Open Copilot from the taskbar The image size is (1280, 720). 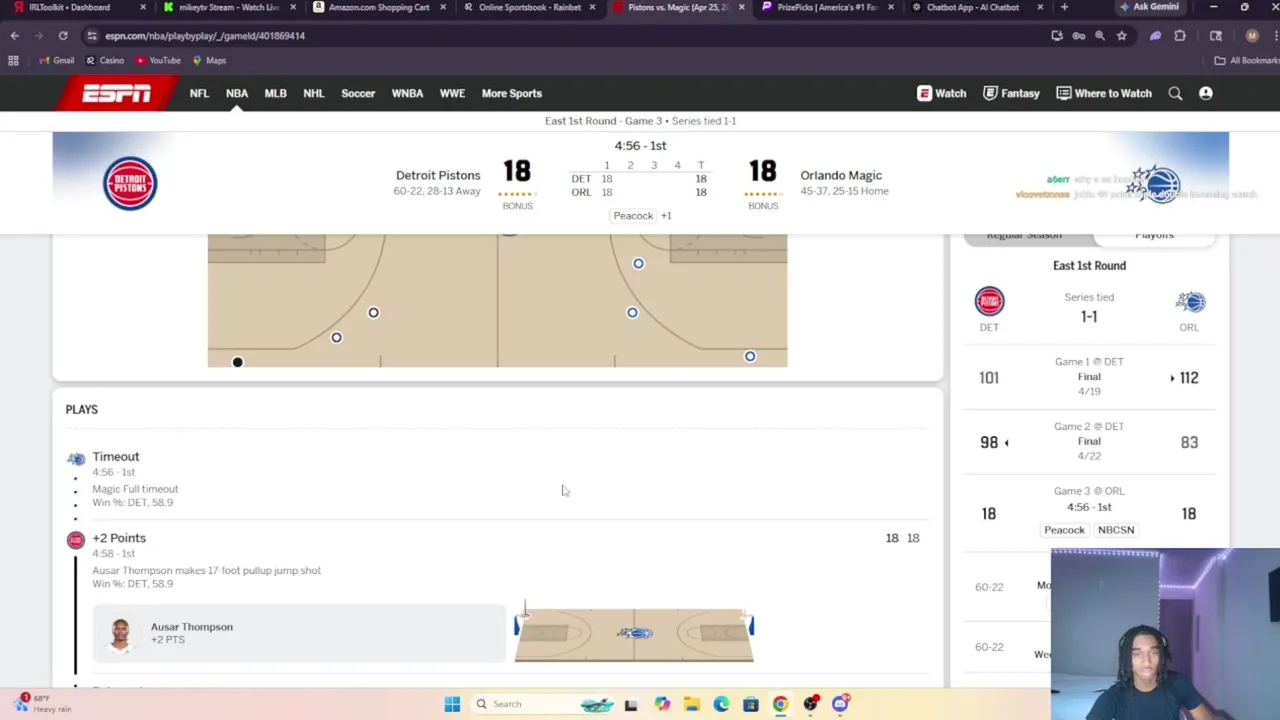tap(662, 704)
